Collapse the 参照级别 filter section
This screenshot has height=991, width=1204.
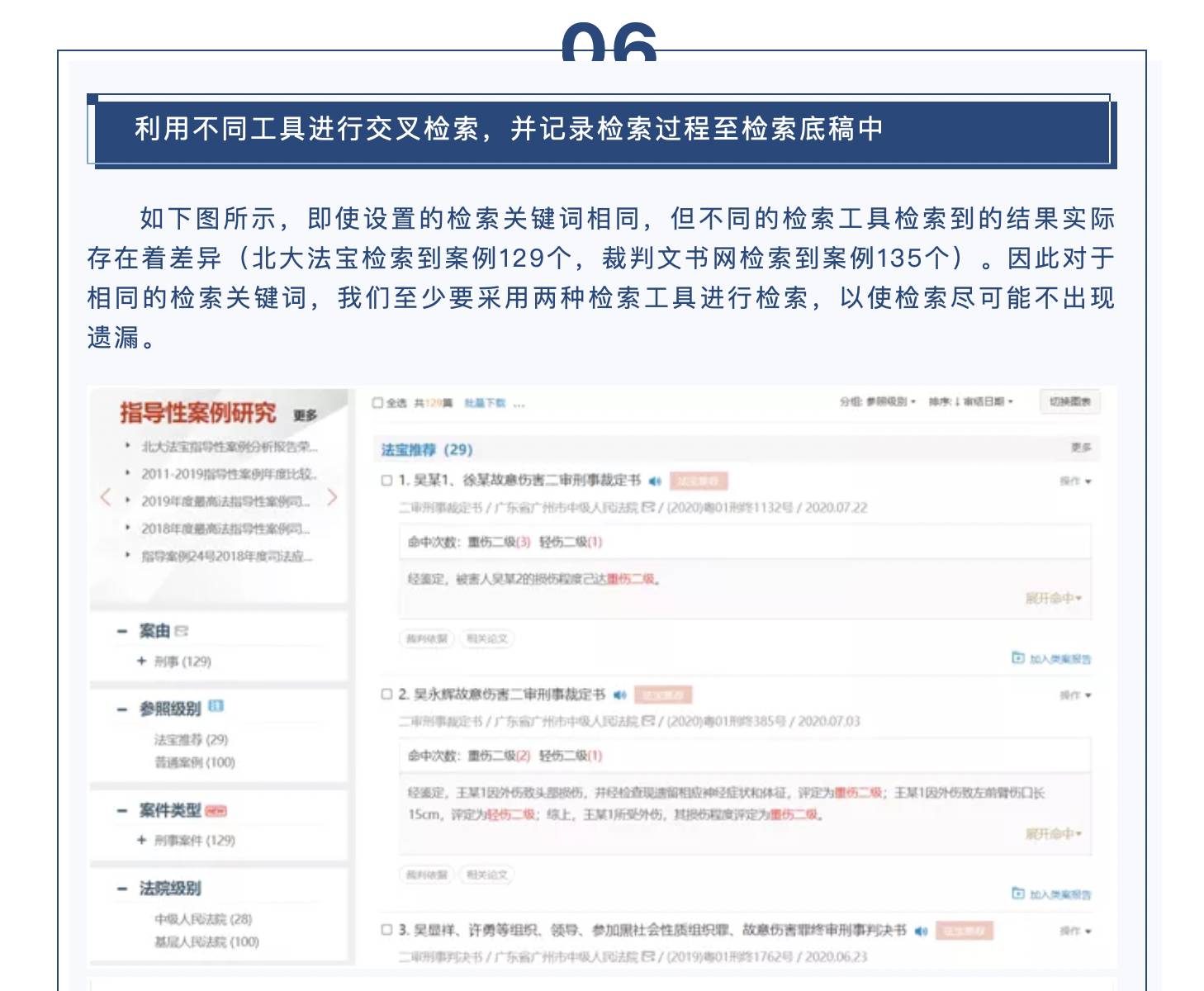(x=122, y=709)
